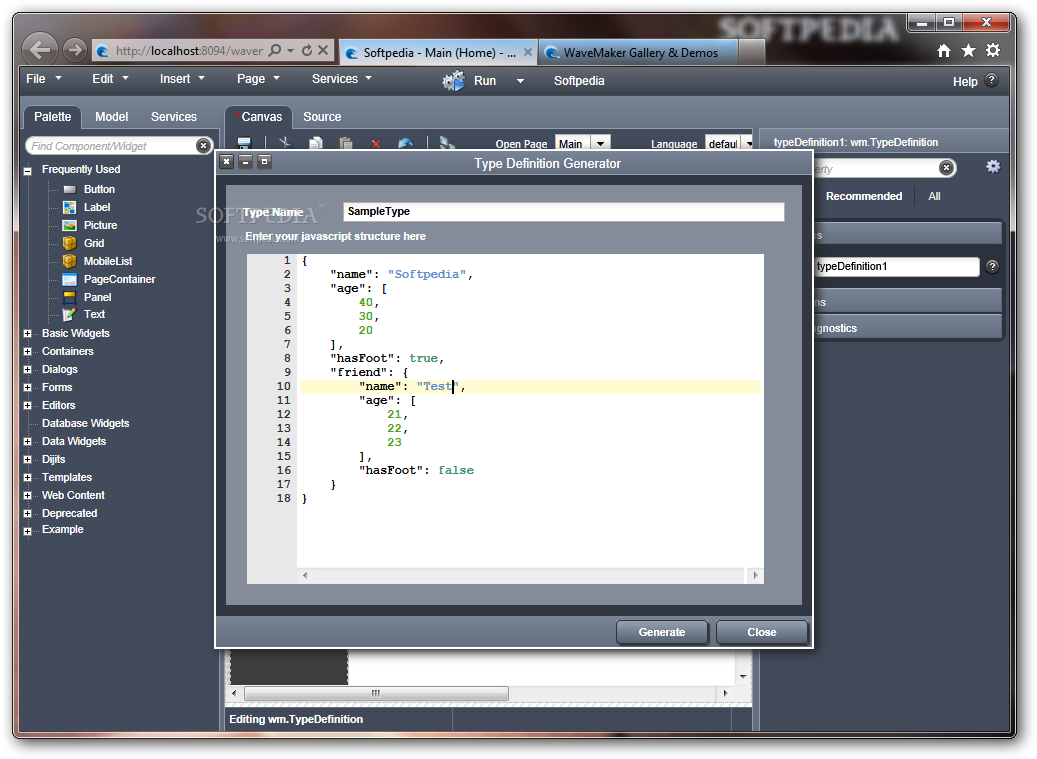Show All properties tab
Viewport: 1037px width, 759px height.
pyautogui.click(x=934, y=196)
